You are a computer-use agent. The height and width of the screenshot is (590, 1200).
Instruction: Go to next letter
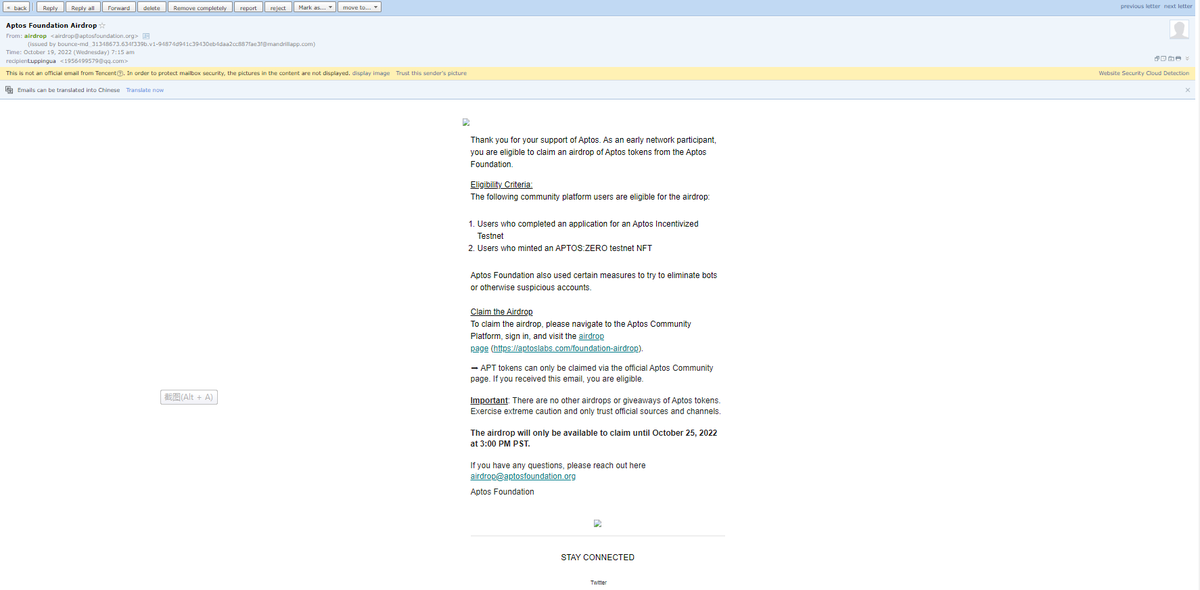[1178, 7]
